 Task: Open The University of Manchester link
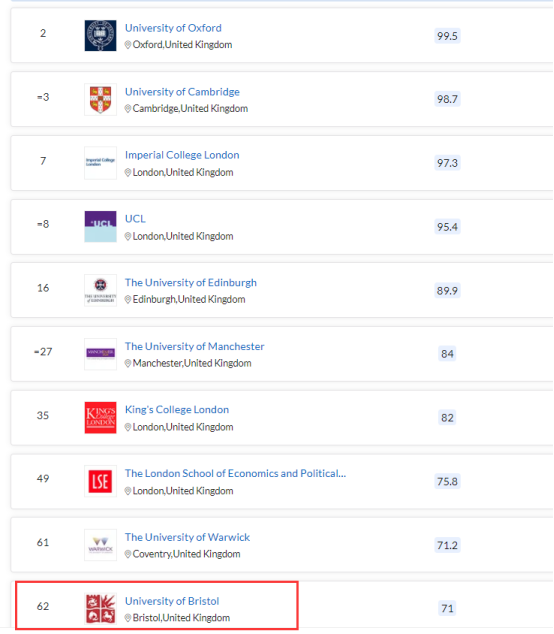[194, 346]
